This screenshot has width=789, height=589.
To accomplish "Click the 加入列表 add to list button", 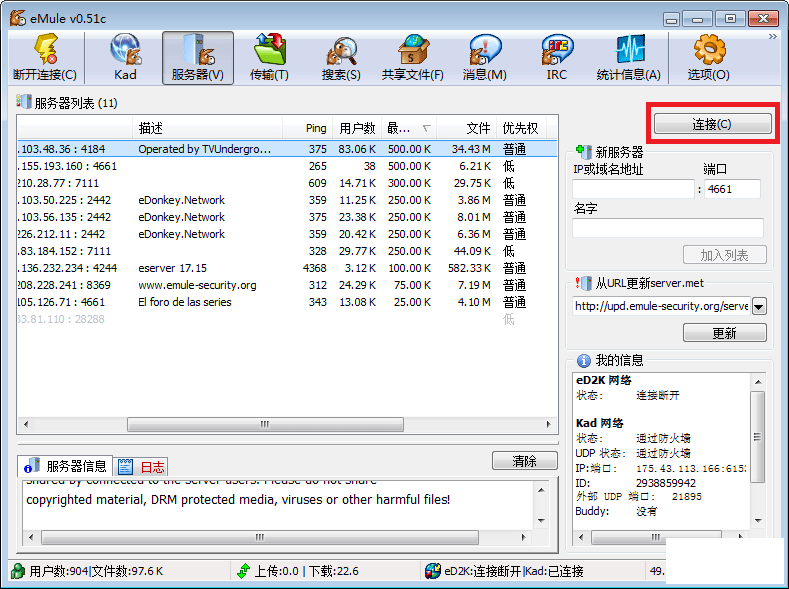I will [725, 255].
